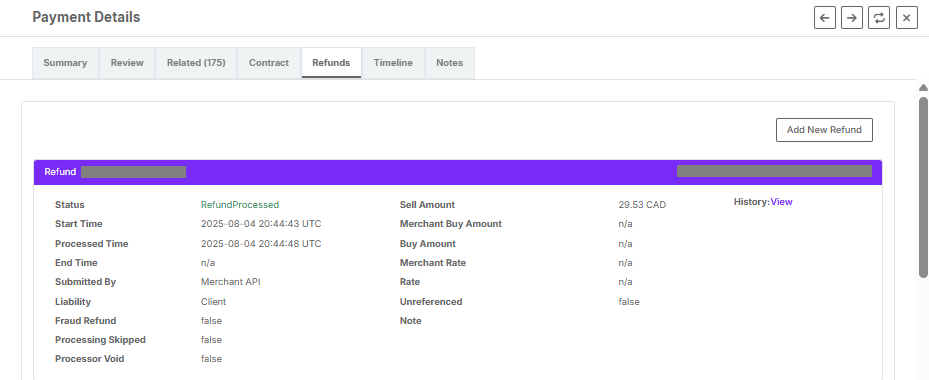Click the Sell Amount label

pos(428,205)
